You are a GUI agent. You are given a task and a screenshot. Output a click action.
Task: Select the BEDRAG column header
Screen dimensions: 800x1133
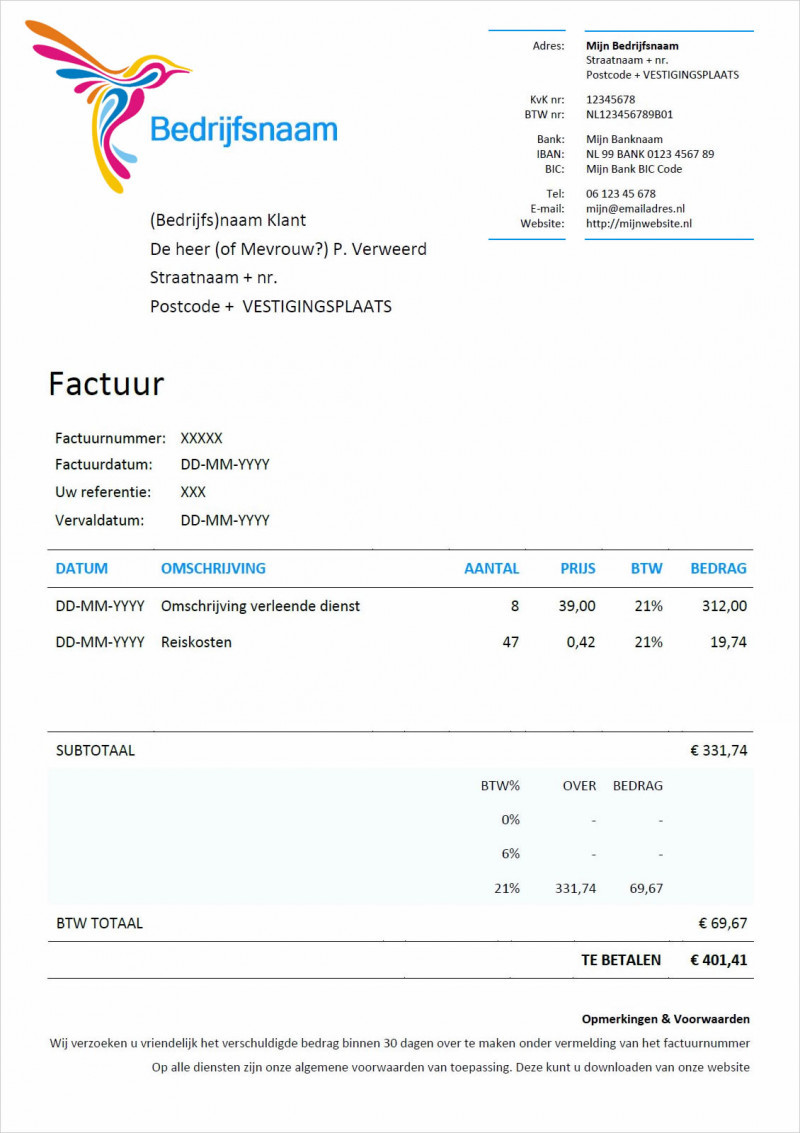tap(717, 568)
